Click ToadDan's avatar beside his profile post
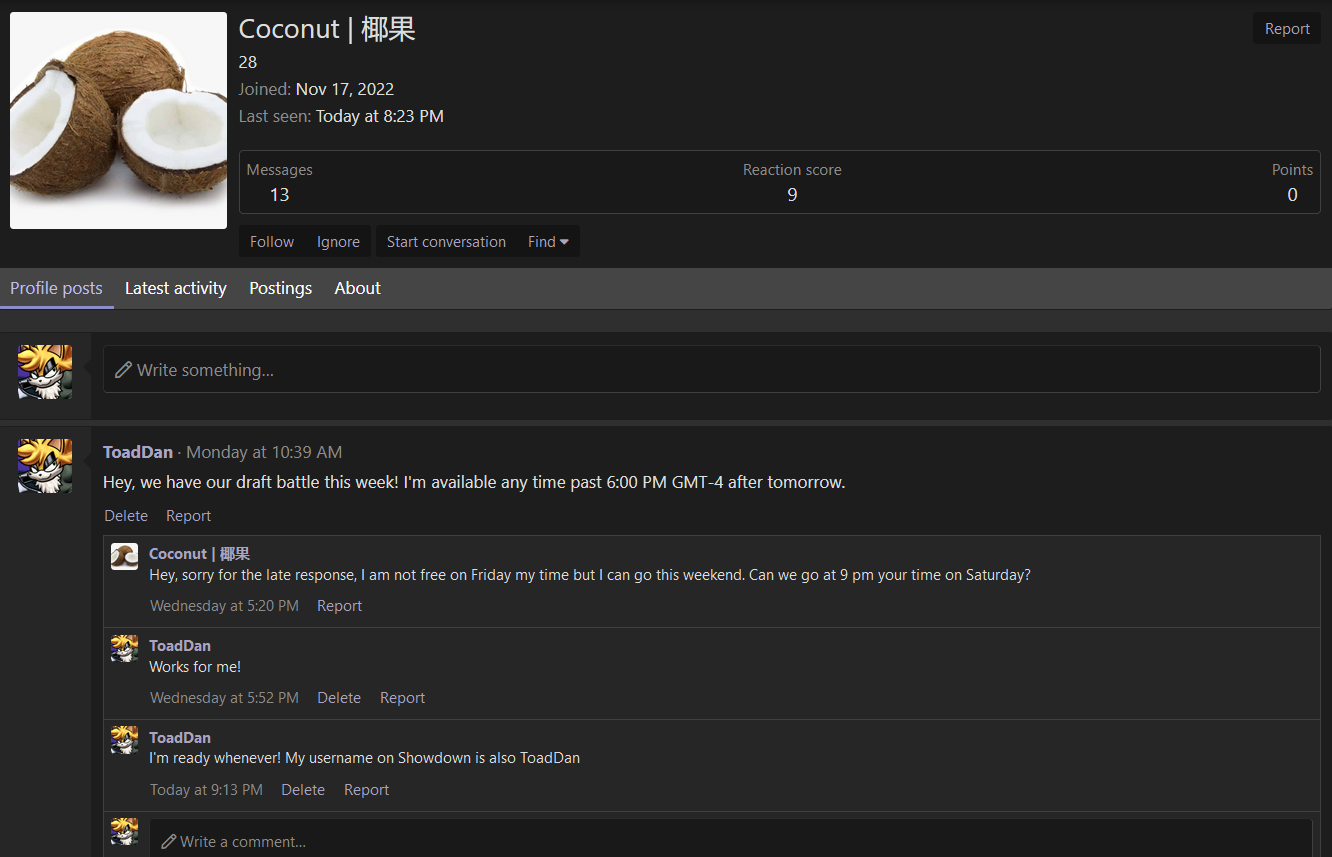The image size is (1332, 857). tap(44, 465)
